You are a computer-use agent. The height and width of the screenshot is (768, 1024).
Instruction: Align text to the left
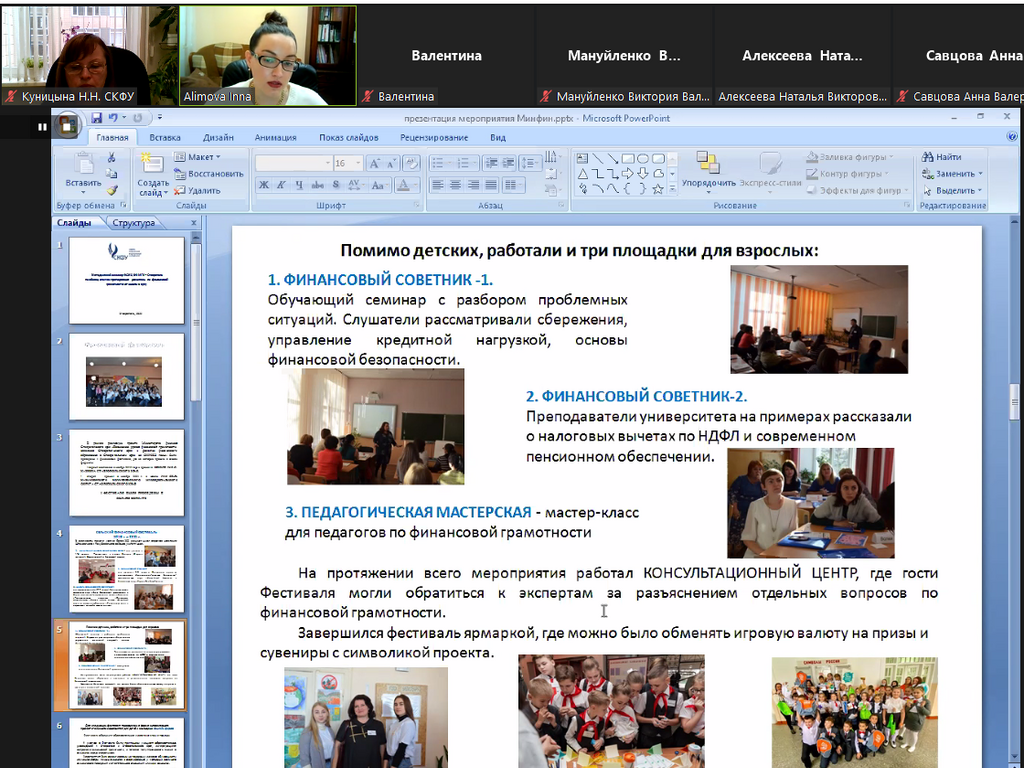point(438,185)
